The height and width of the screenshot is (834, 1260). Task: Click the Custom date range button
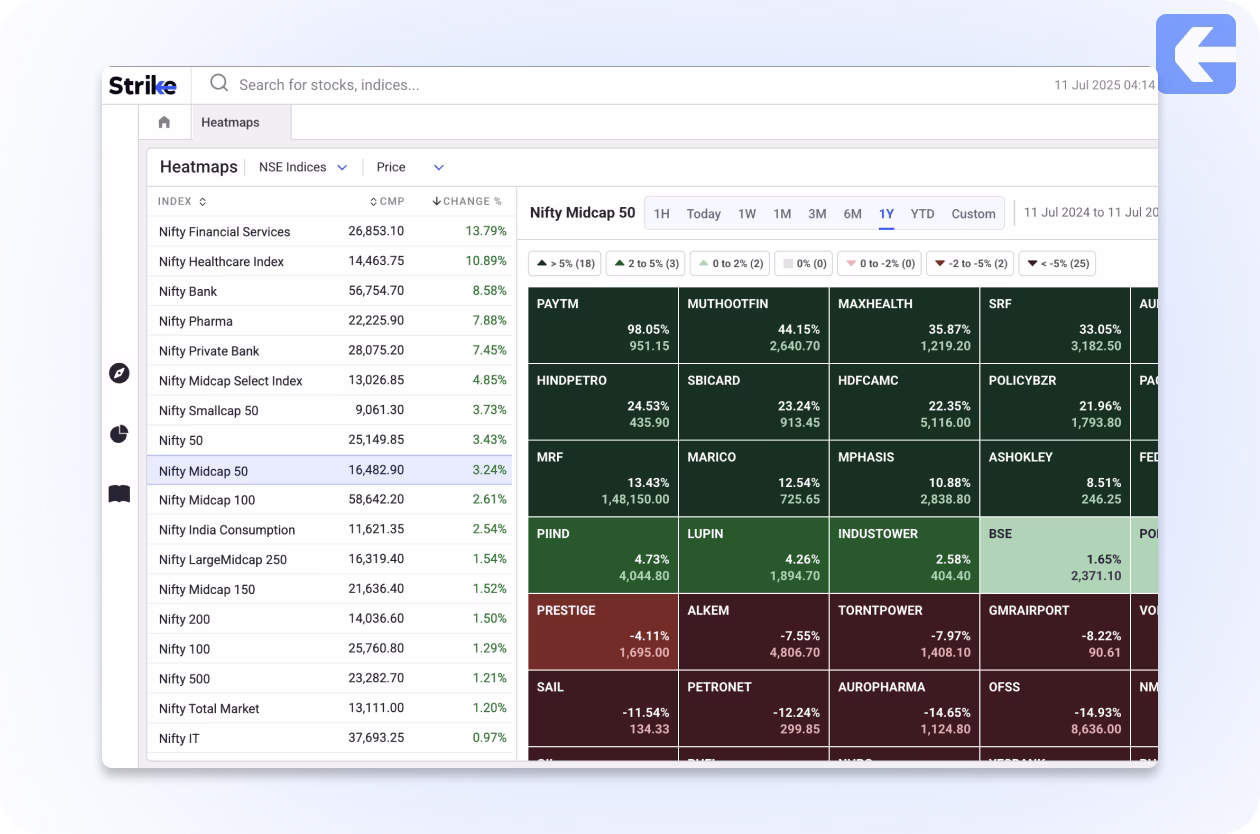point(973,213)
